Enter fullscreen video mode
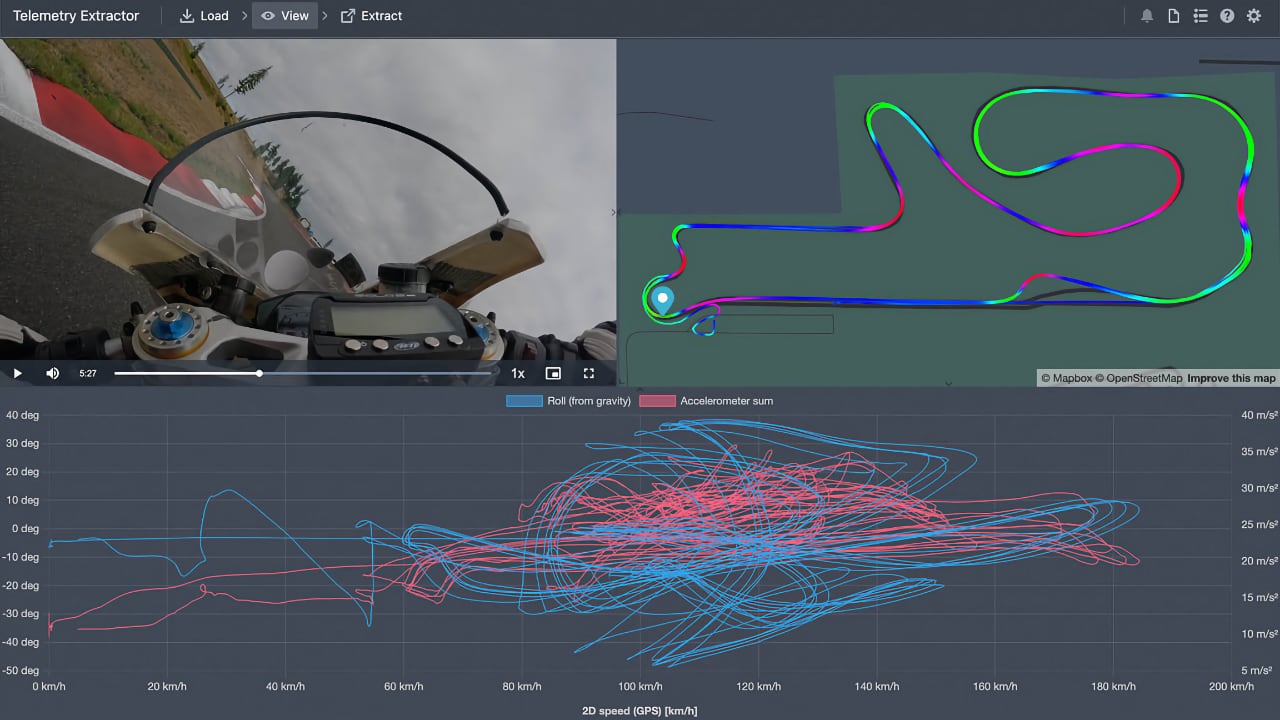The width and height of the screenshot is (1280, 720). [x=589, y=373]
